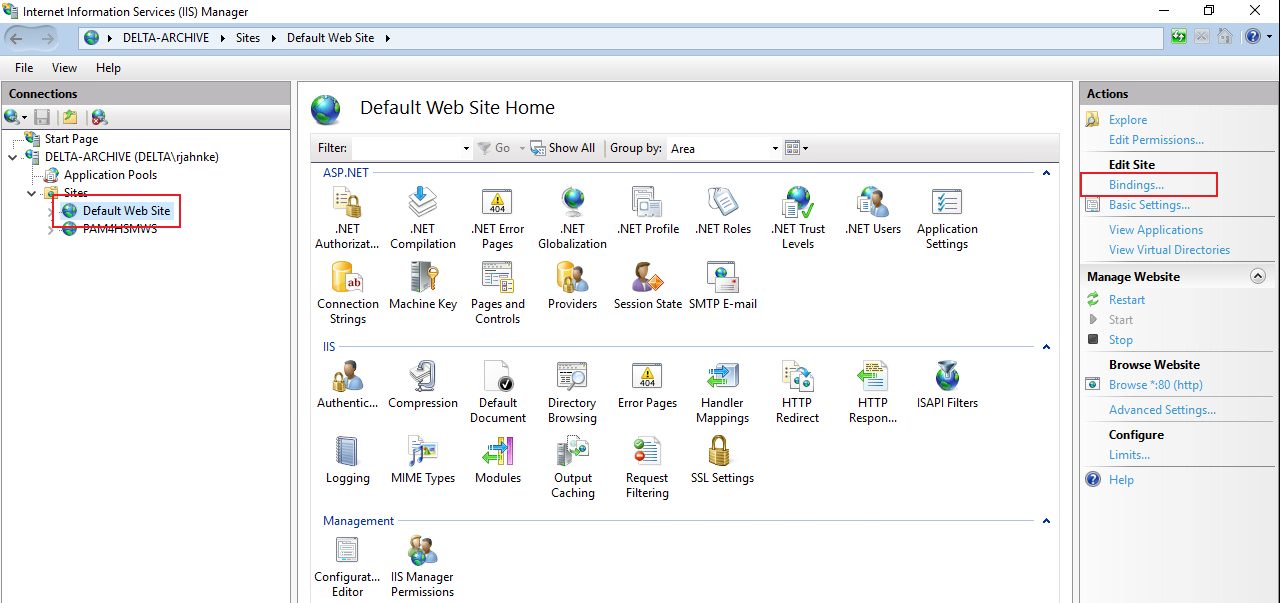
Task: Open .NET Globalization feature
Action: [573, 218]
